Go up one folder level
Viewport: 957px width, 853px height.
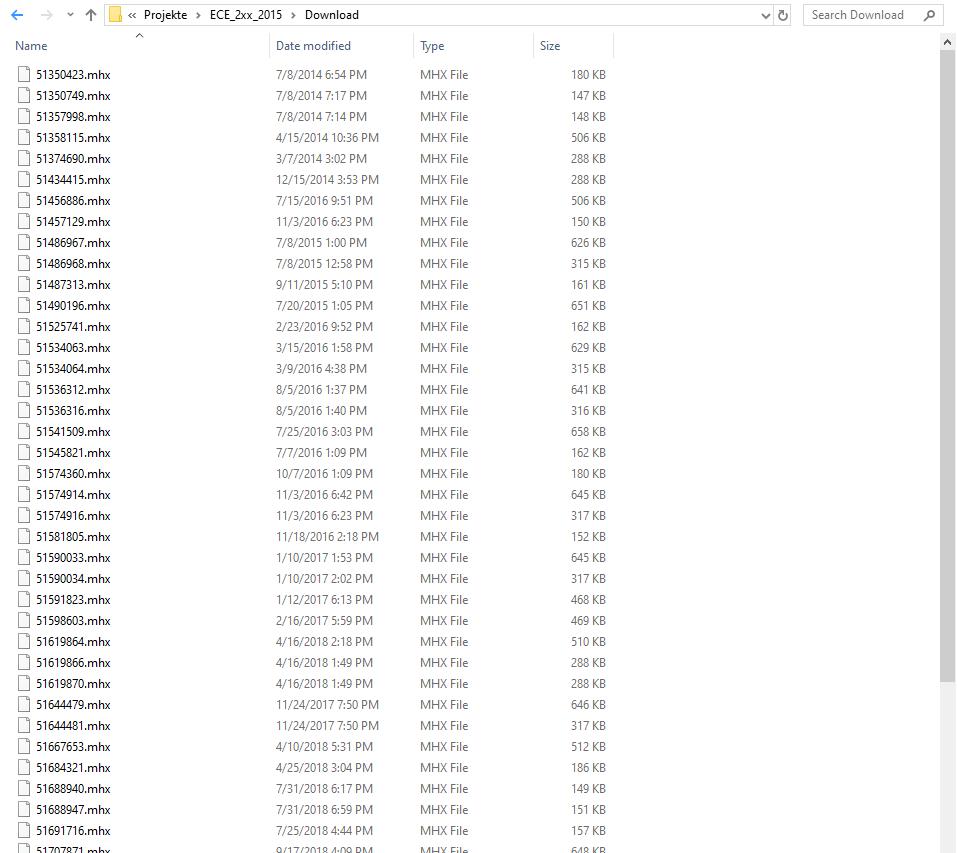(x=91, y=15)
